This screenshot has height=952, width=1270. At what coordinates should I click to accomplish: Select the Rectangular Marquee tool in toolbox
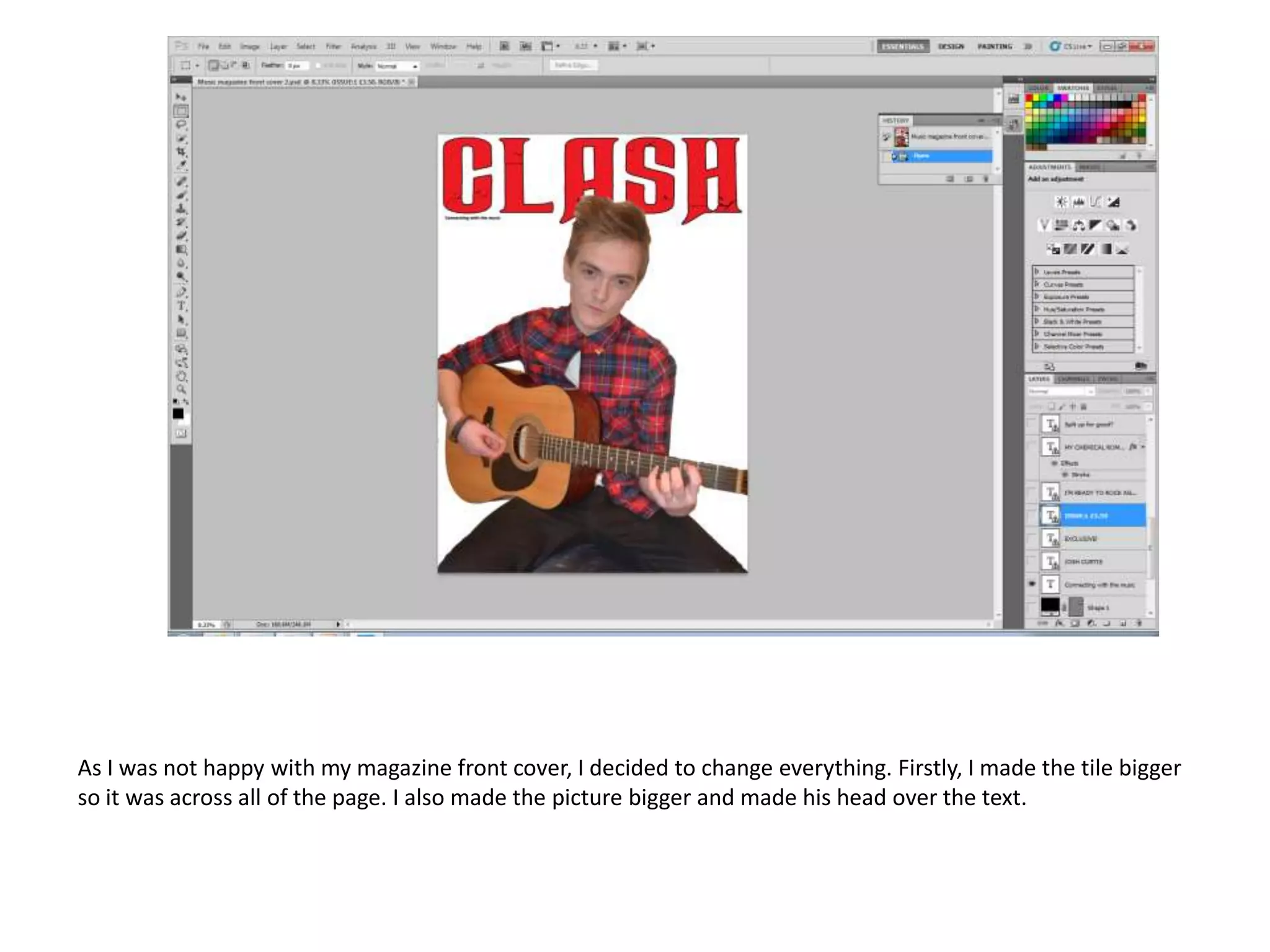point(180,112)
